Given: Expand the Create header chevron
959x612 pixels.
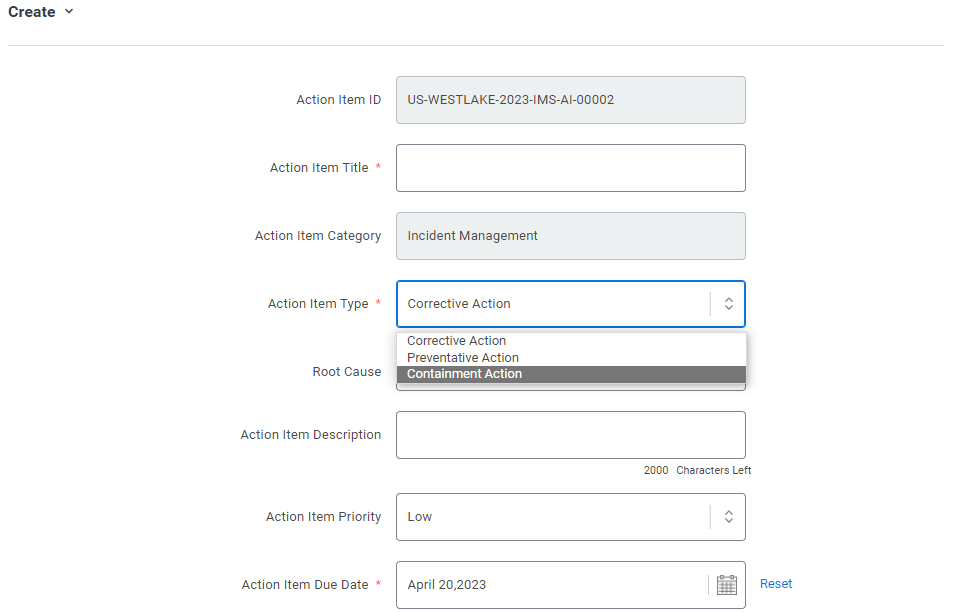Looking at the screenshot, I should point(69,12).
